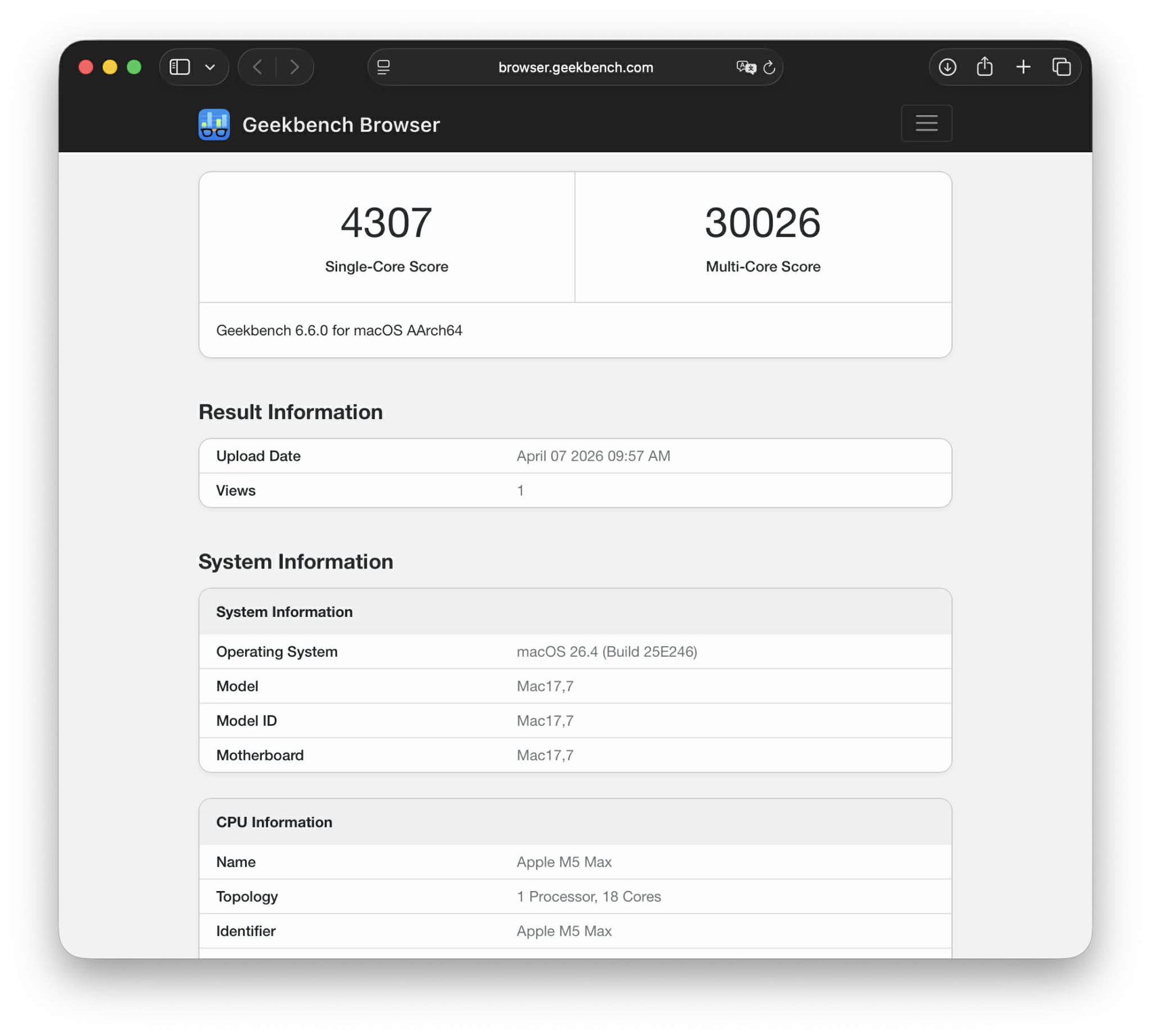Show the tab overview

(x=1061, y=67)
